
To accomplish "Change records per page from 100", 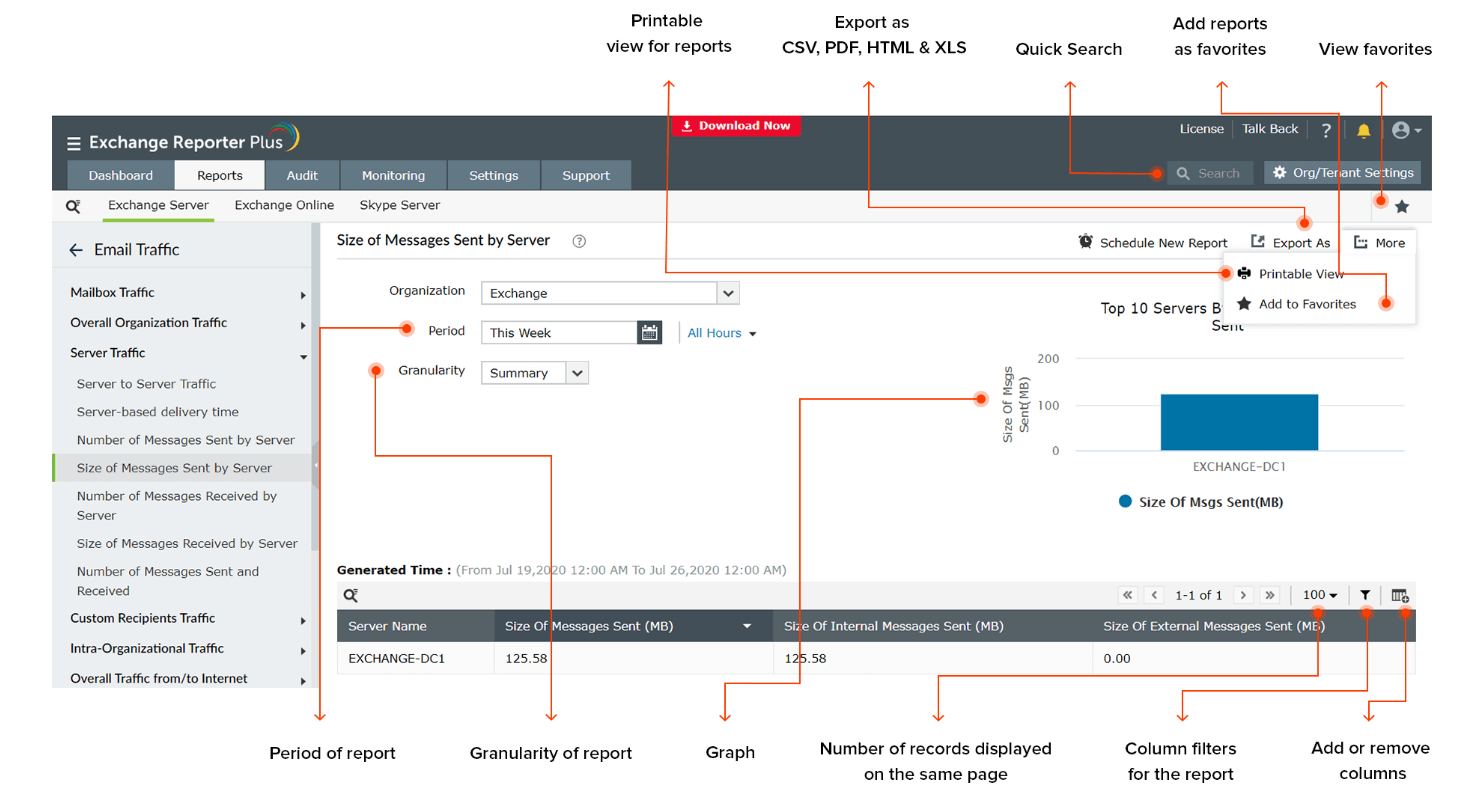I will [x=1320, y=595].
